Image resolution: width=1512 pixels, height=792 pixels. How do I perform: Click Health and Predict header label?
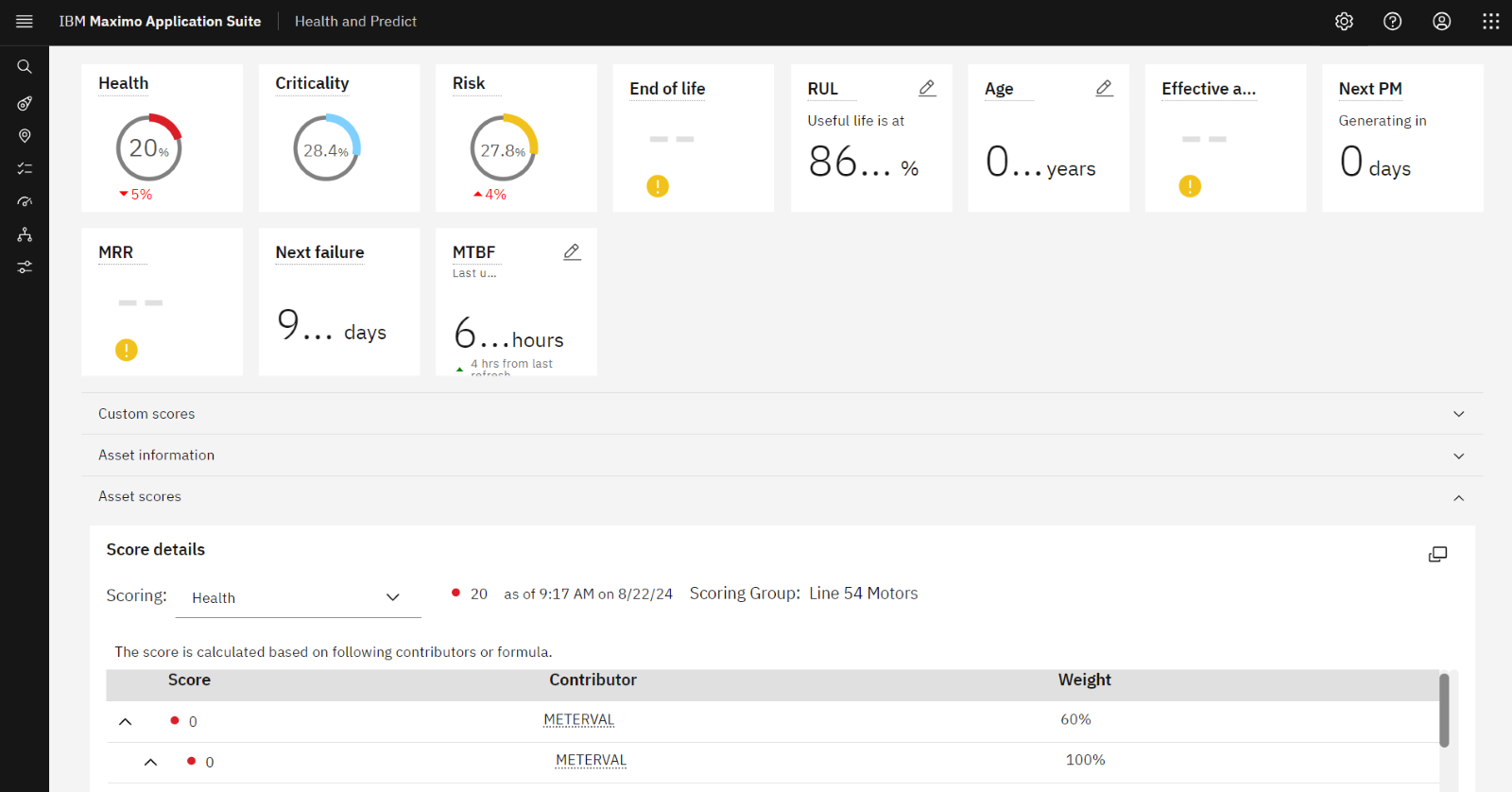point(355,21)
